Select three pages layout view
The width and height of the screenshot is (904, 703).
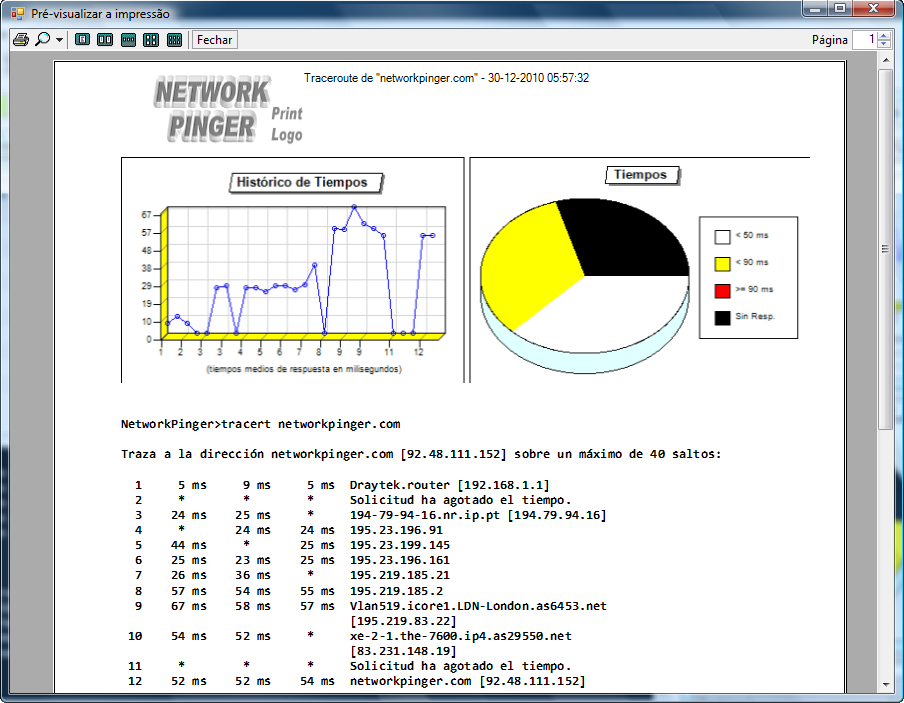[128, 40]
